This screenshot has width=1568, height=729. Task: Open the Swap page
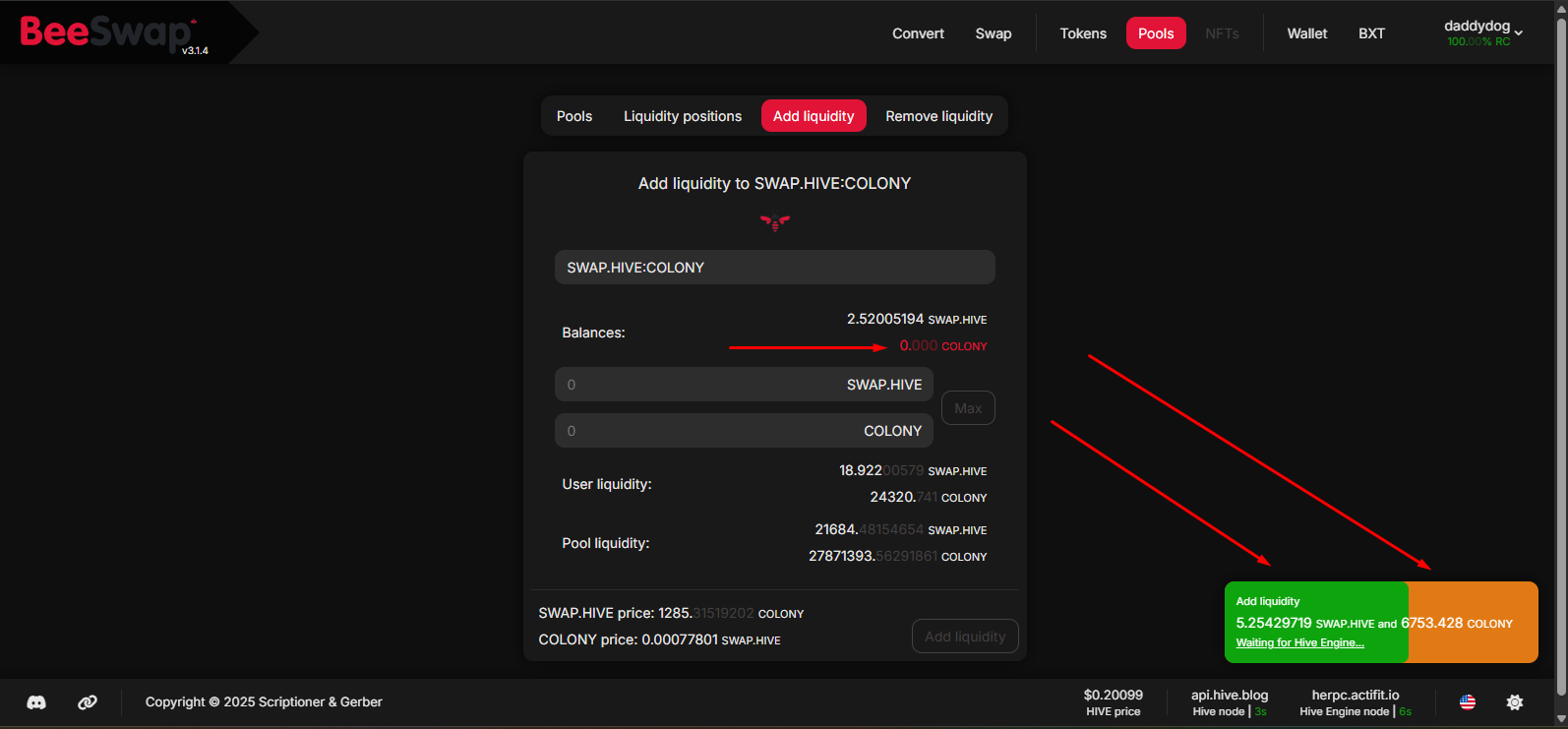pyautogui.click(x=994, y=33)
